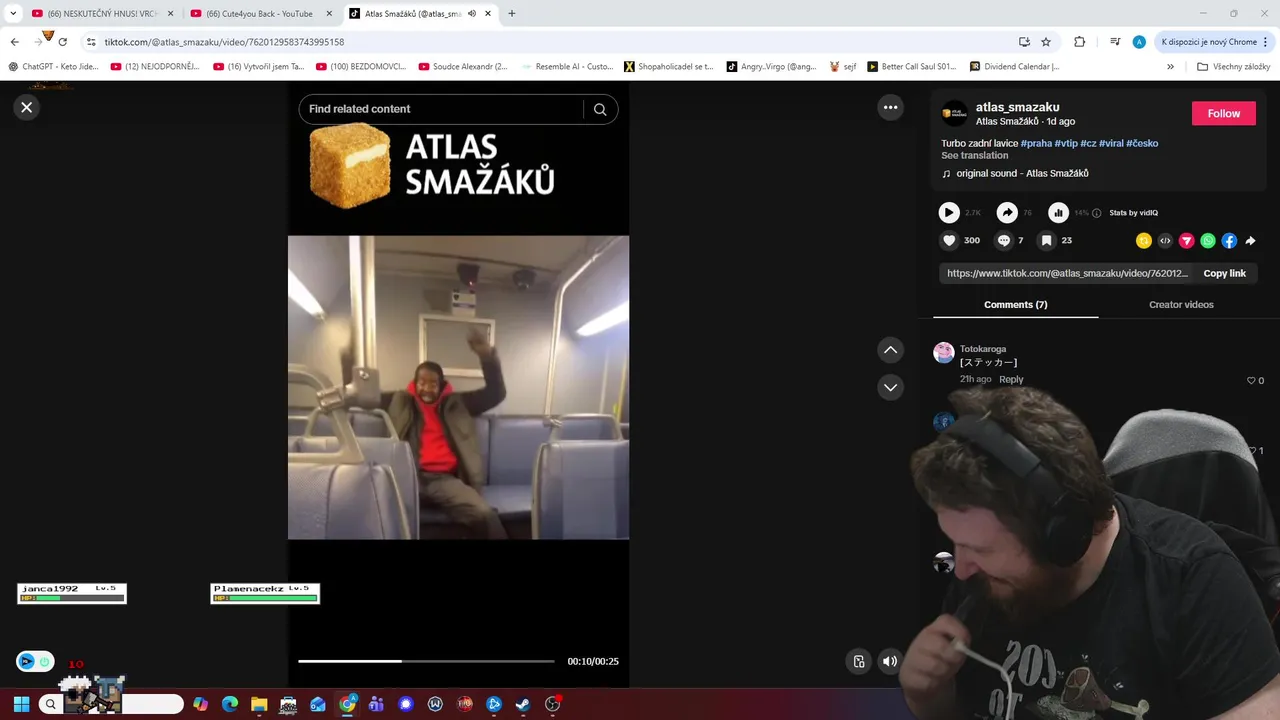Switch to the Creator videos tab
Viewport: 1280px width, 720px height.
[1181, 304]
